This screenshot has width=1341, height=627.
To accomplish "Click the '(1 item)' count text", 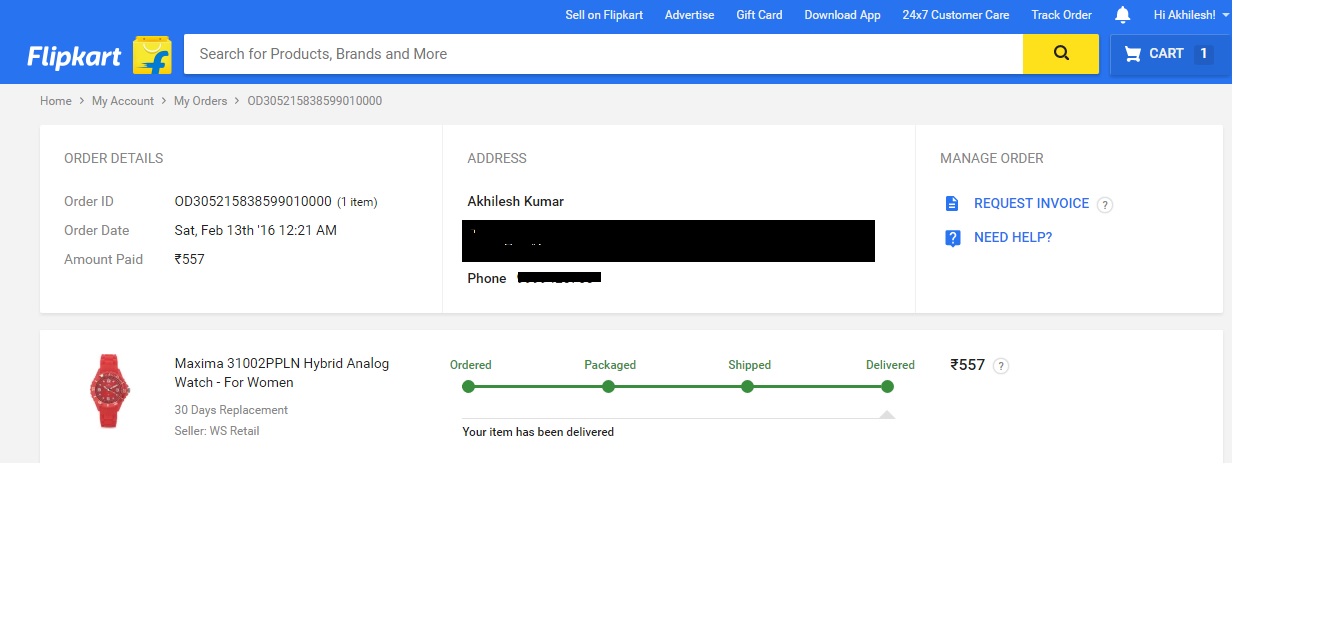I will pos(357,202).
